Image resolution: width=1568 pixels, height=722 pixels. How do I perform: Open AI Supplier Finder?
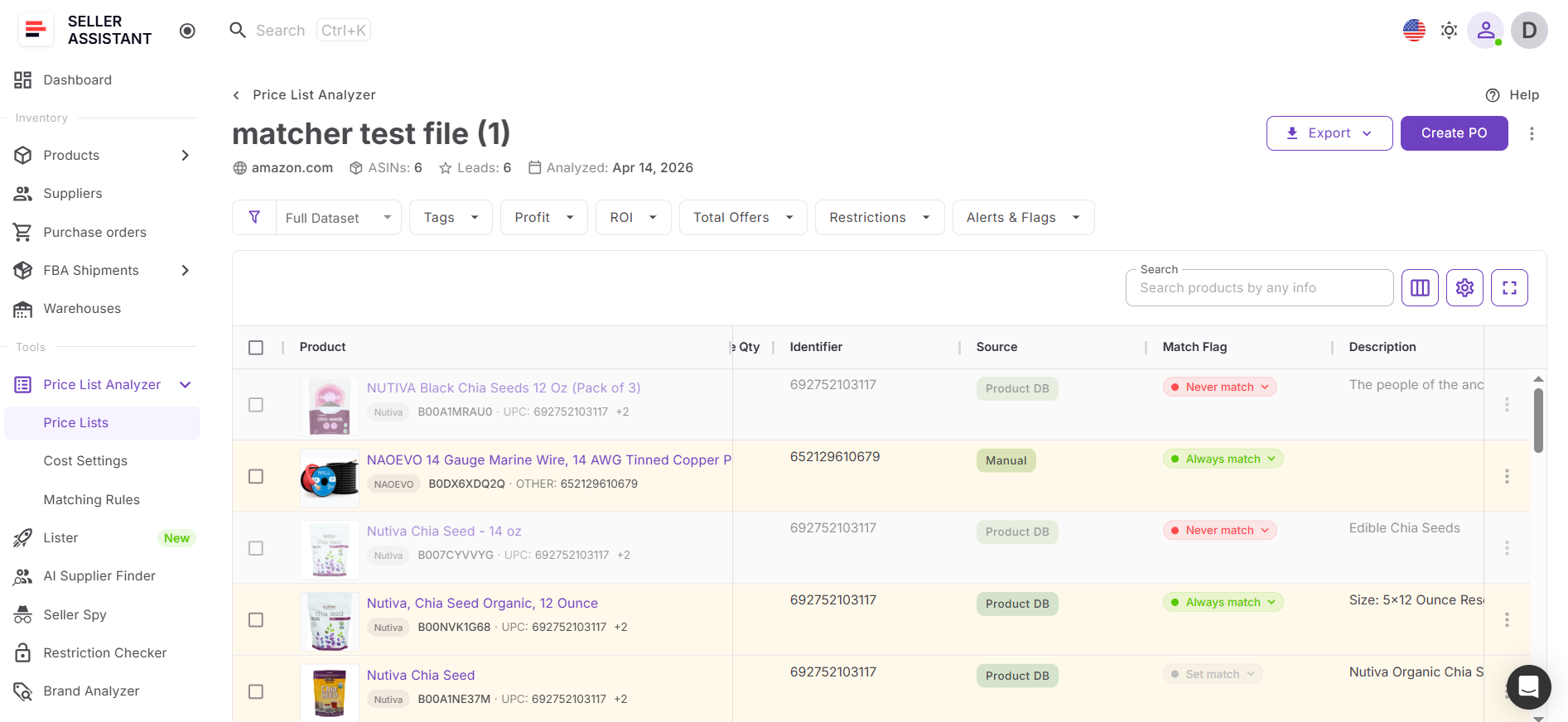point(100,575)
